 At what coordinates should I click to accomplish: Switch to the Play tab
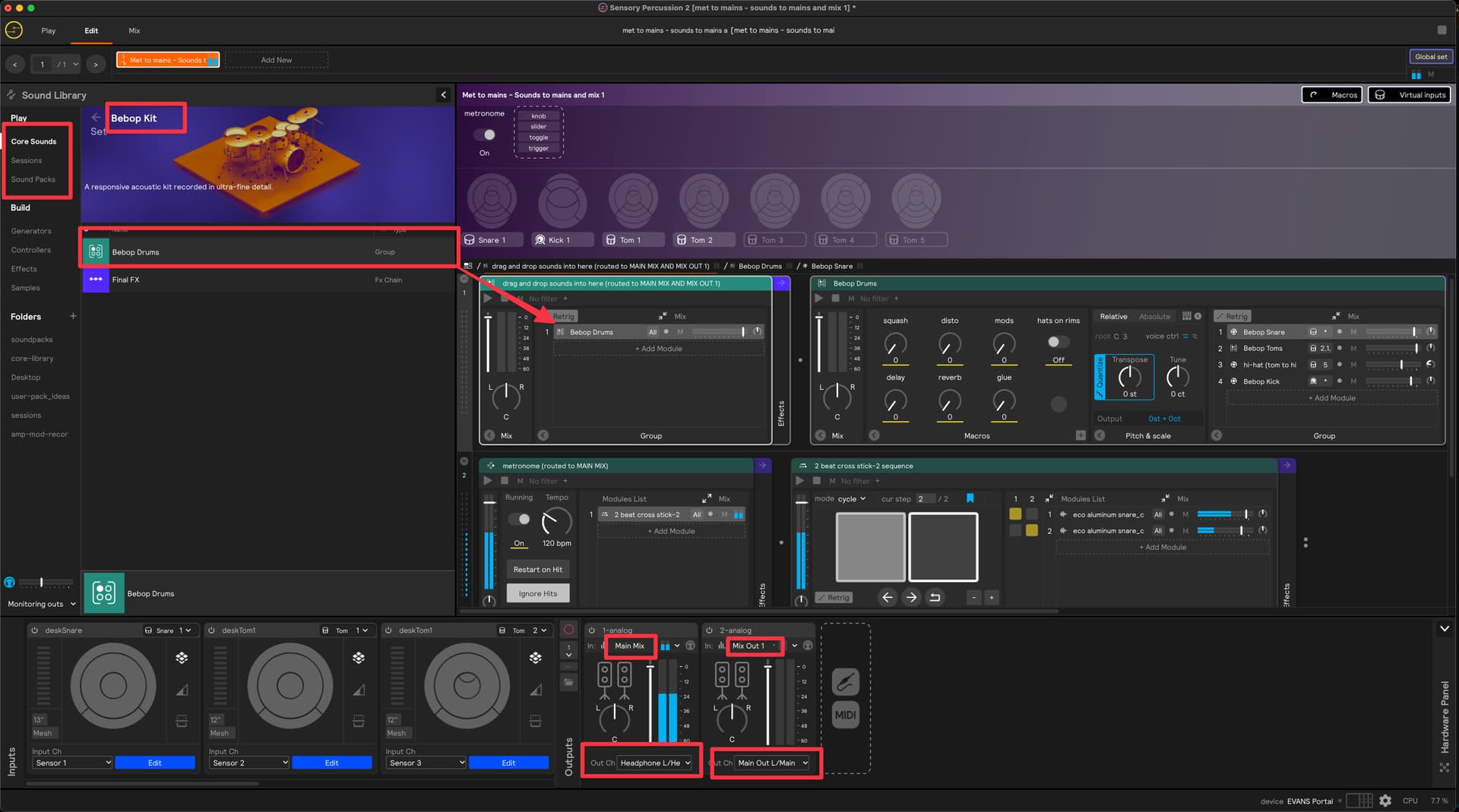point(49,30)
